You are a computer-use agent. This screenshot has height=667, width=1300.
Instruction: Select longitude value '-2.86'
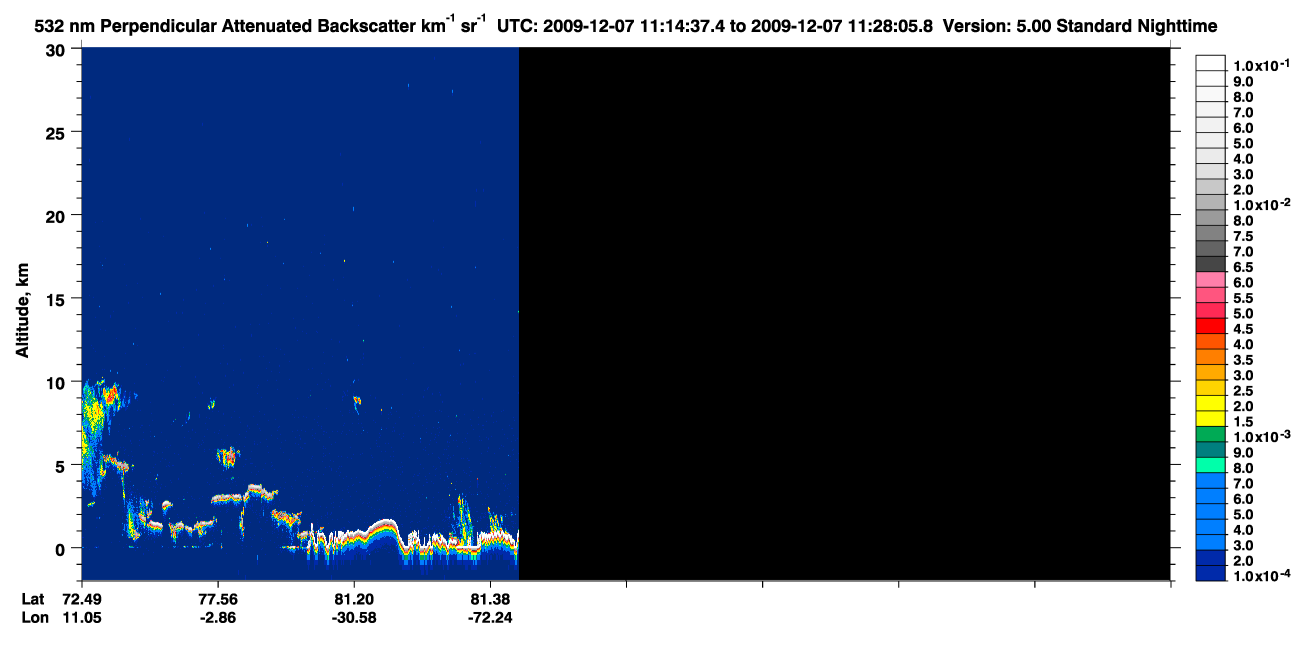click(217, 617)
